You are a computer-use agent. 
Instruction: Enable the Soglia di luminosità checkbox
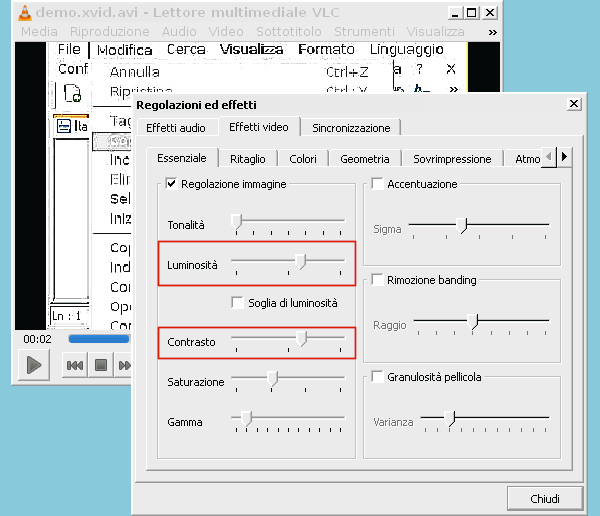237,302
